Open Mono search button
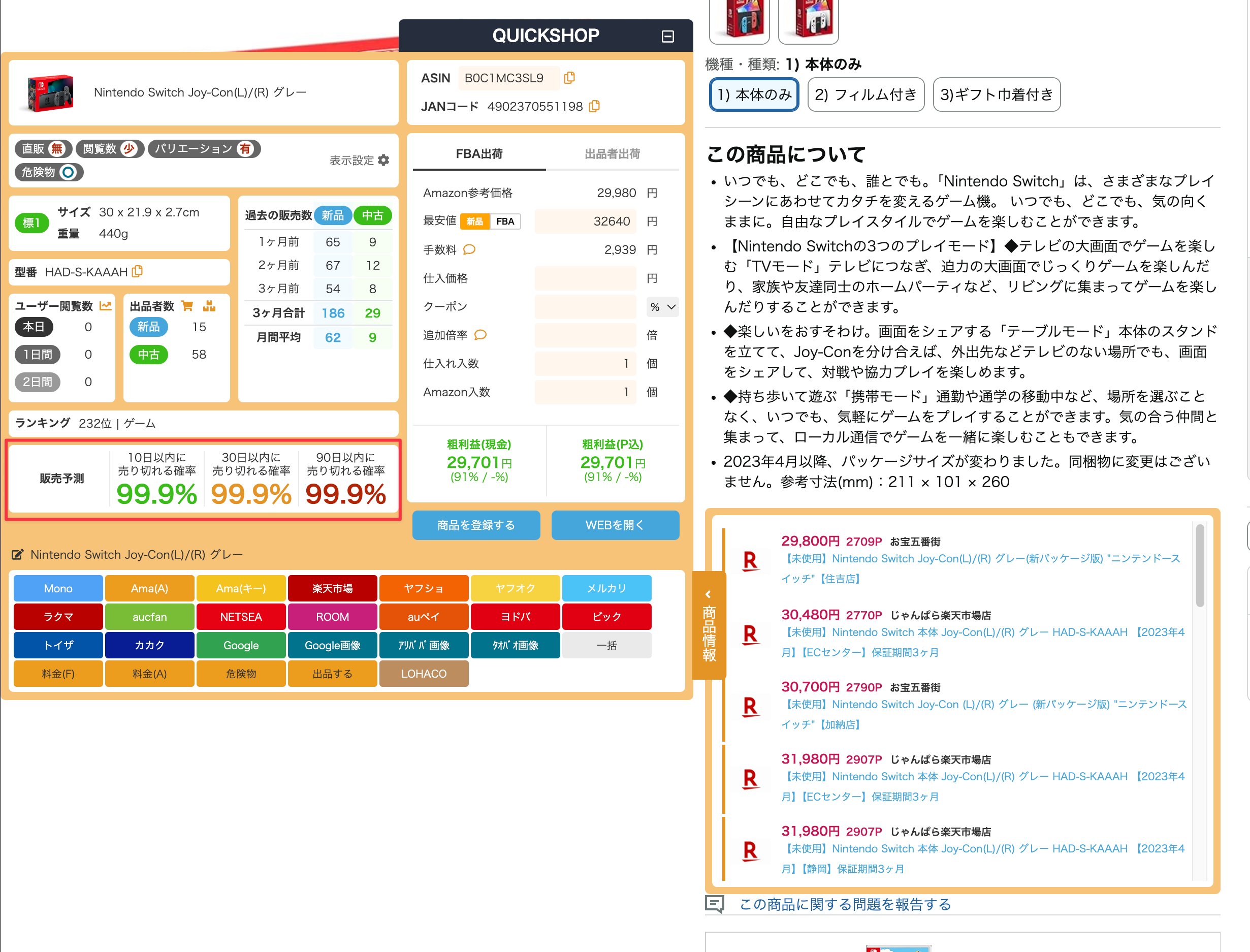 [x=58, y=588]
